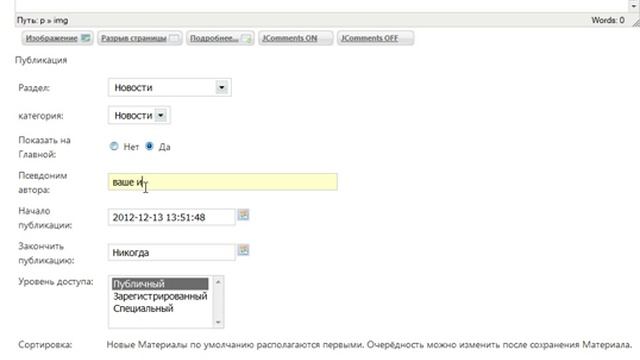Turn off comments with JComments OFF
The width and height of the screenshot is (640, 360).
[x=375, y=38]
